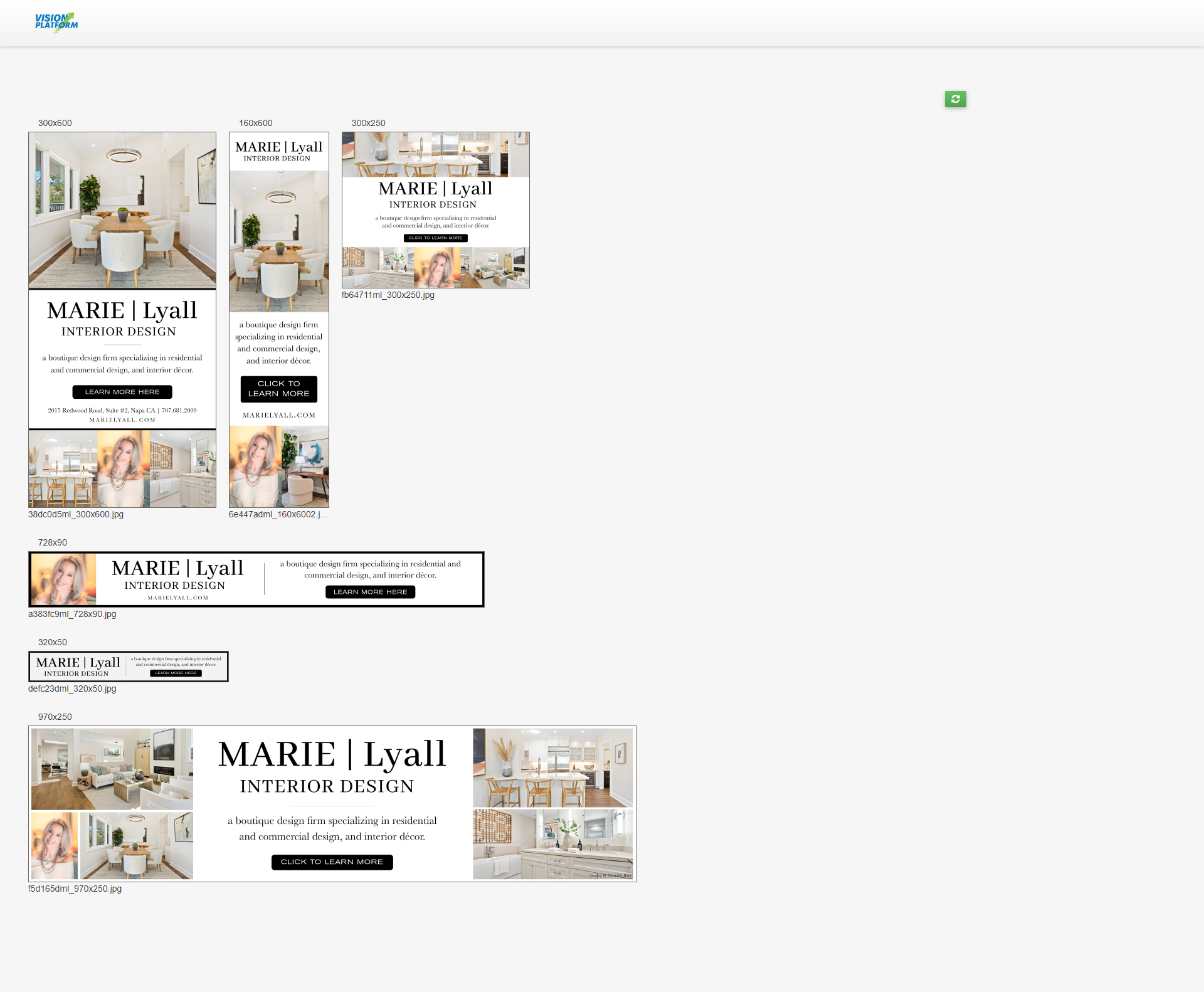Image resolution: width=1204 pixels, height=992 pixels.
Task: Click filename defc23dml_320x50.jpg
Action: (72, 689)
